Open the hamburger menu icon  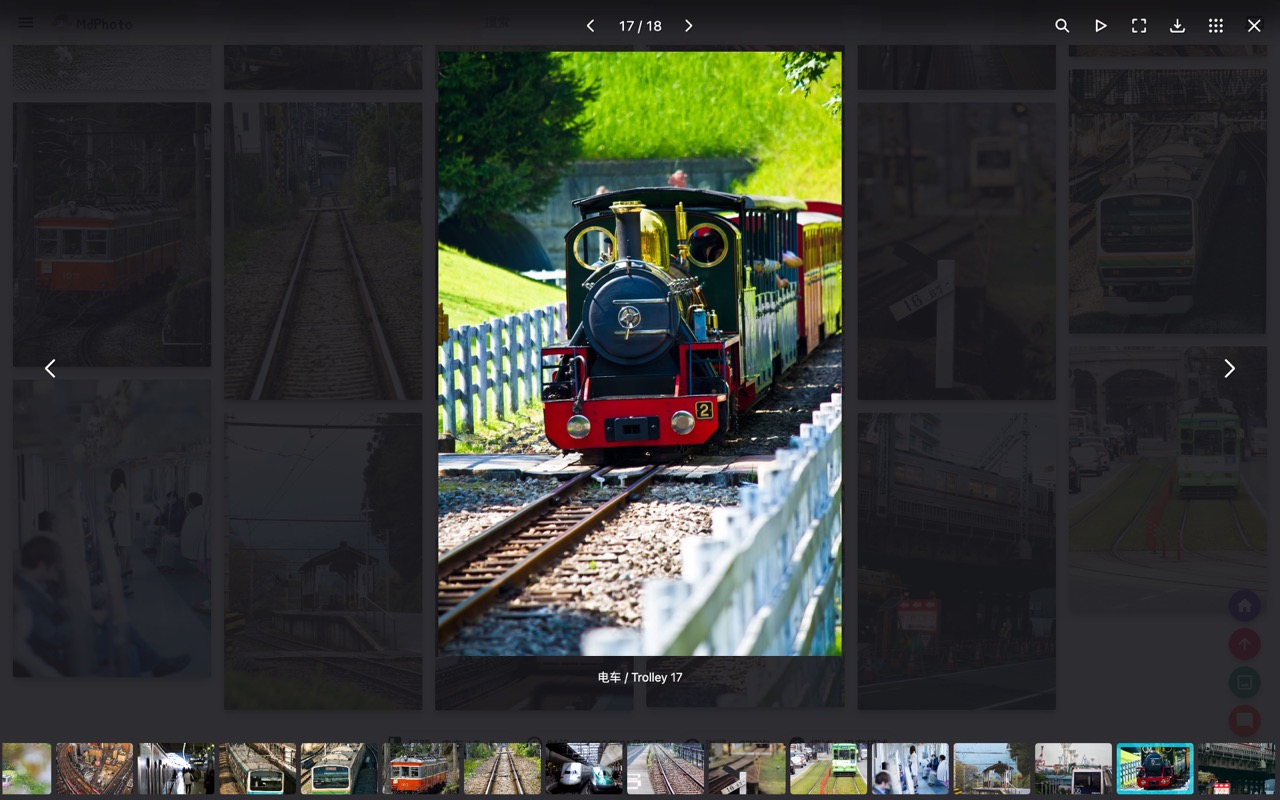26,23
